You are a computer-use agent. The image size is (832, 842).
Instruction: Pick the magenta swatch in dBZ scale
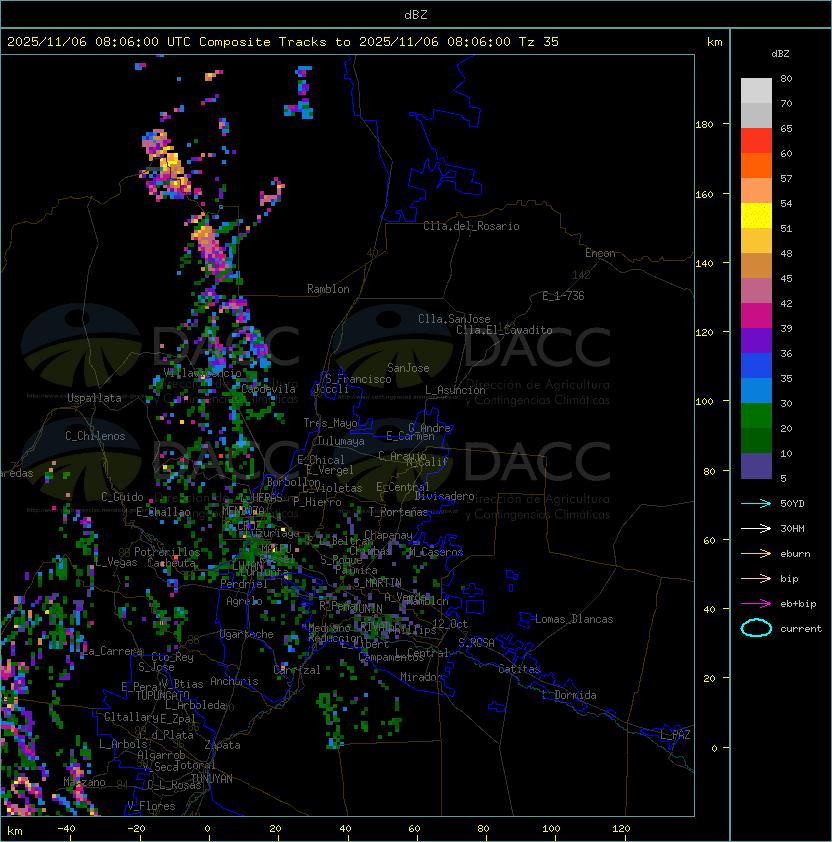(756, 315)
